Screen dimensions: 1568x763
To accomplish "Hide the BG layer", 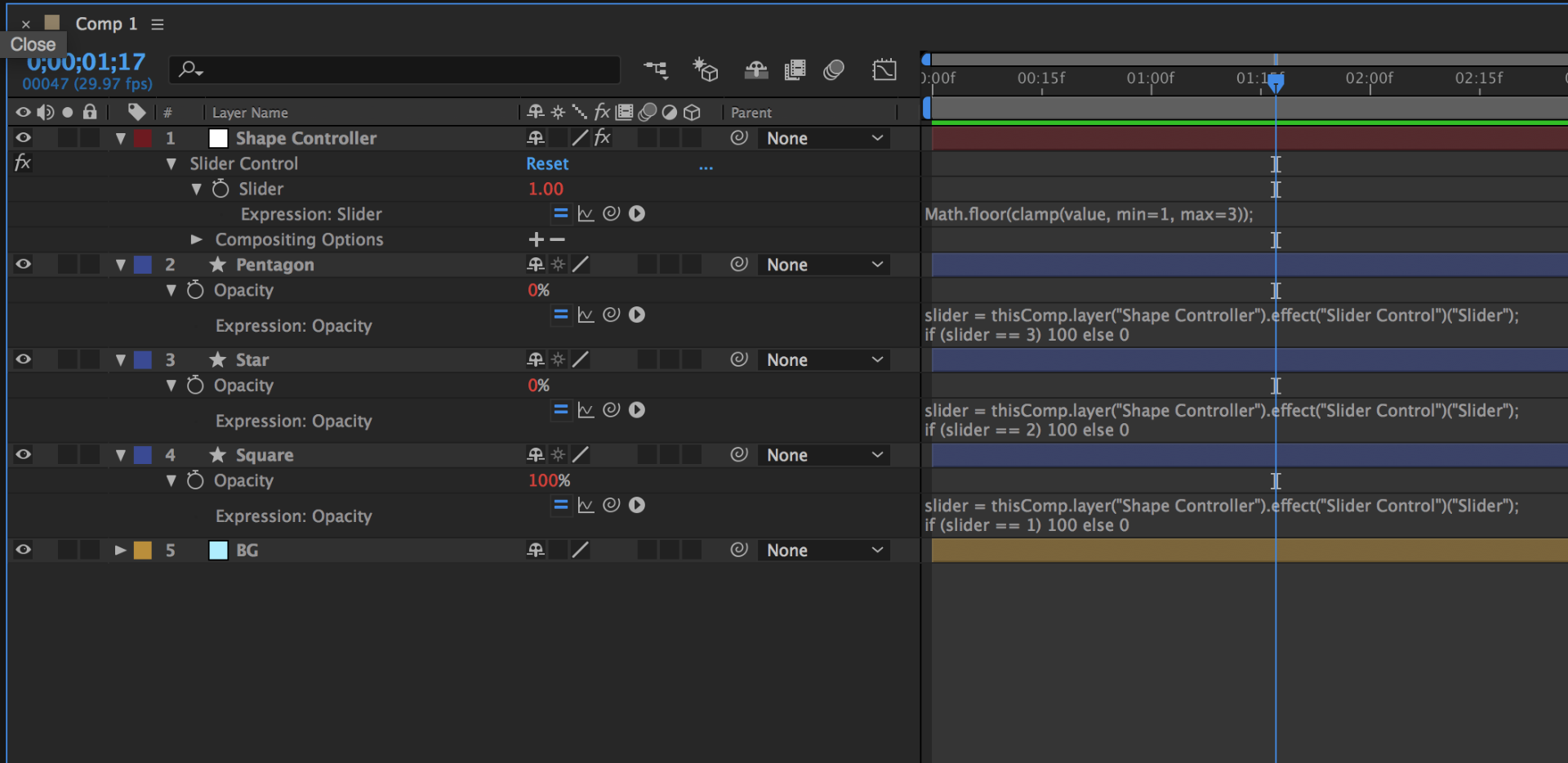I will point(23,550).
